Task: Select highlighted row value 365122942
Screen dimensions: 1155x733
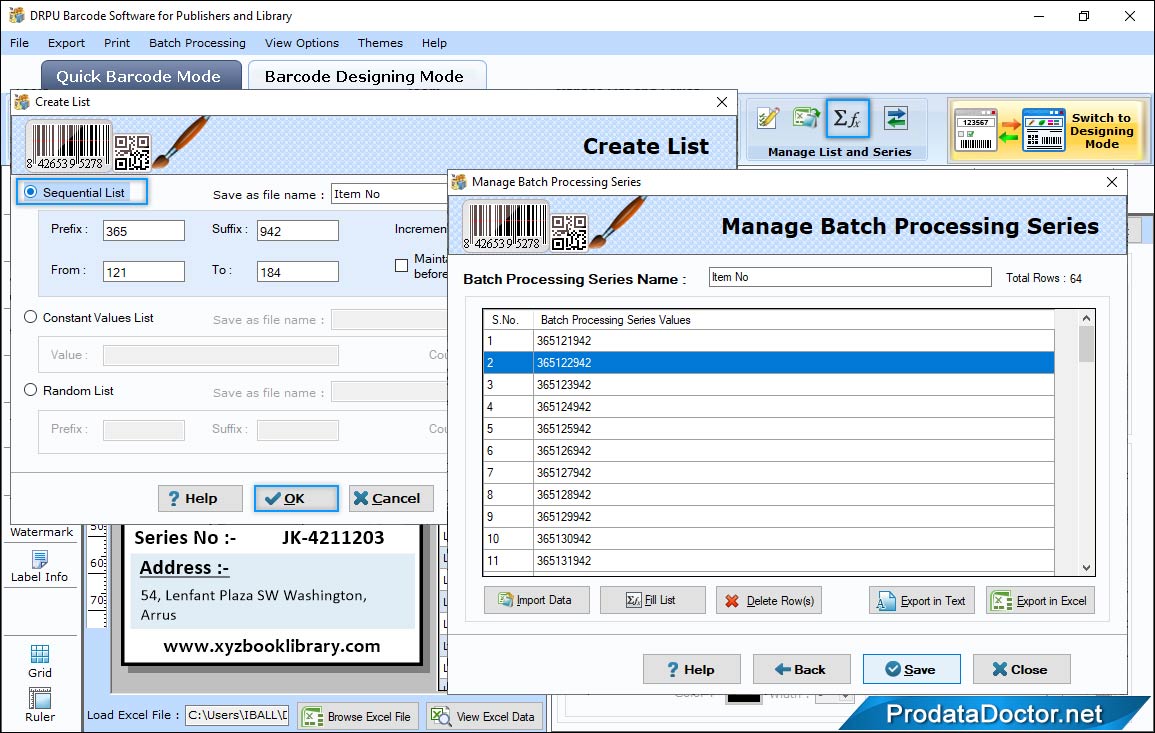Action: click(768, 362)
